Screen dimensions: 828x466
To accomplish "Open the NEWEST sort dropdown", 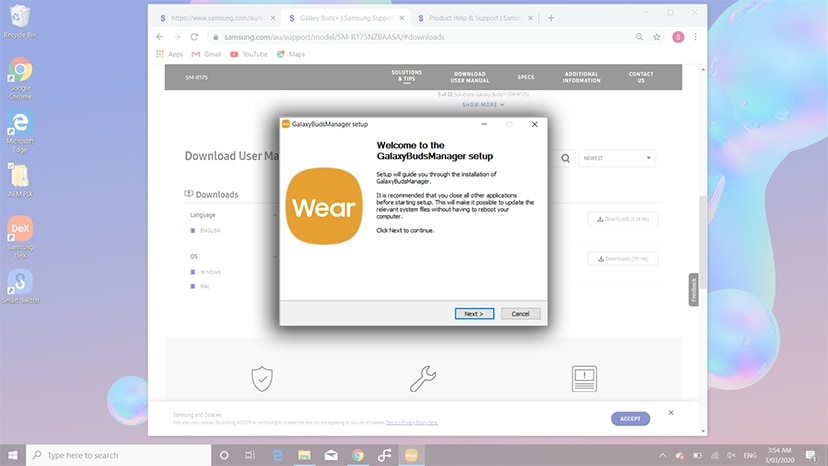I will (x=617, y=158).
